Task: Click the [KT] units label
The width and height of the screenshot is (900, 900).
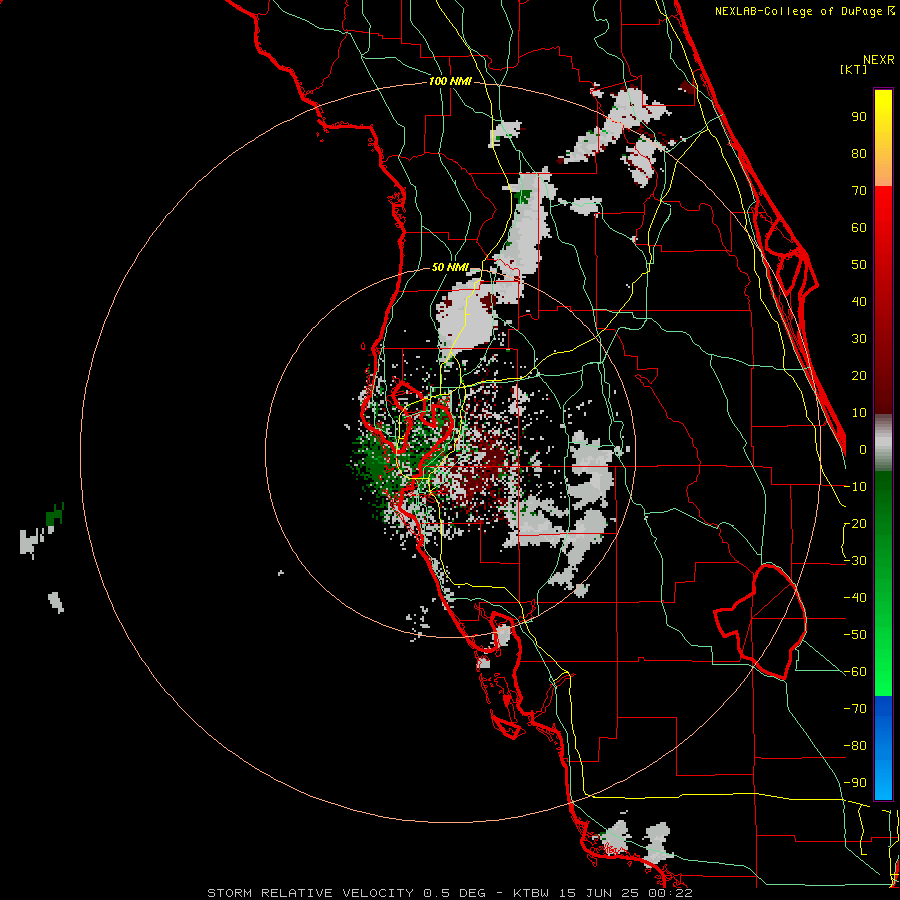Action: pos(854,69)
